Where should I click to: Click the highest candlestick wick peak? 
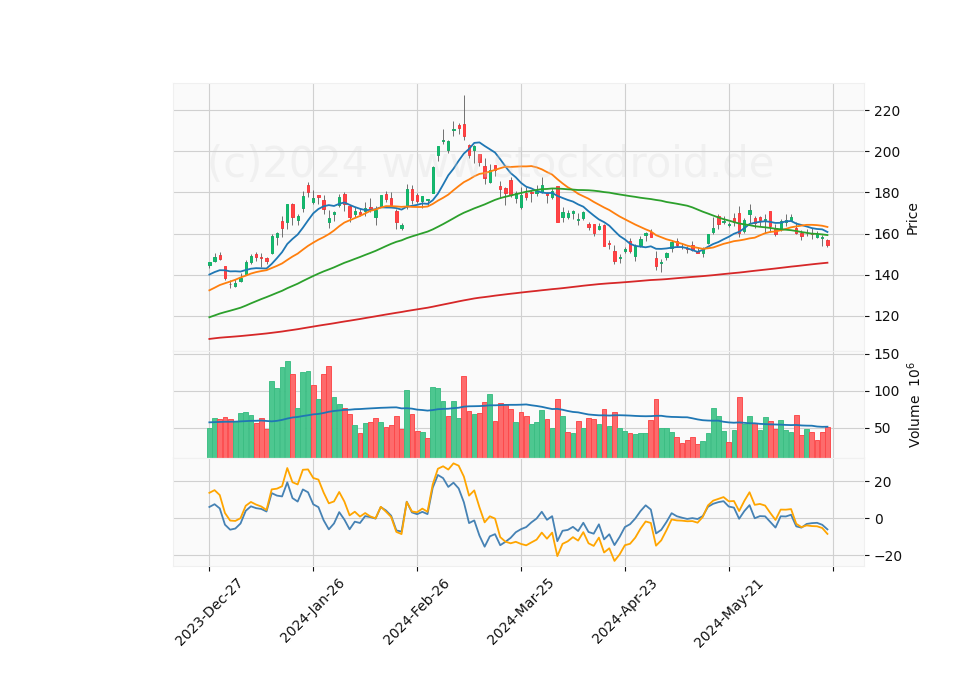[x=464, y=96]
